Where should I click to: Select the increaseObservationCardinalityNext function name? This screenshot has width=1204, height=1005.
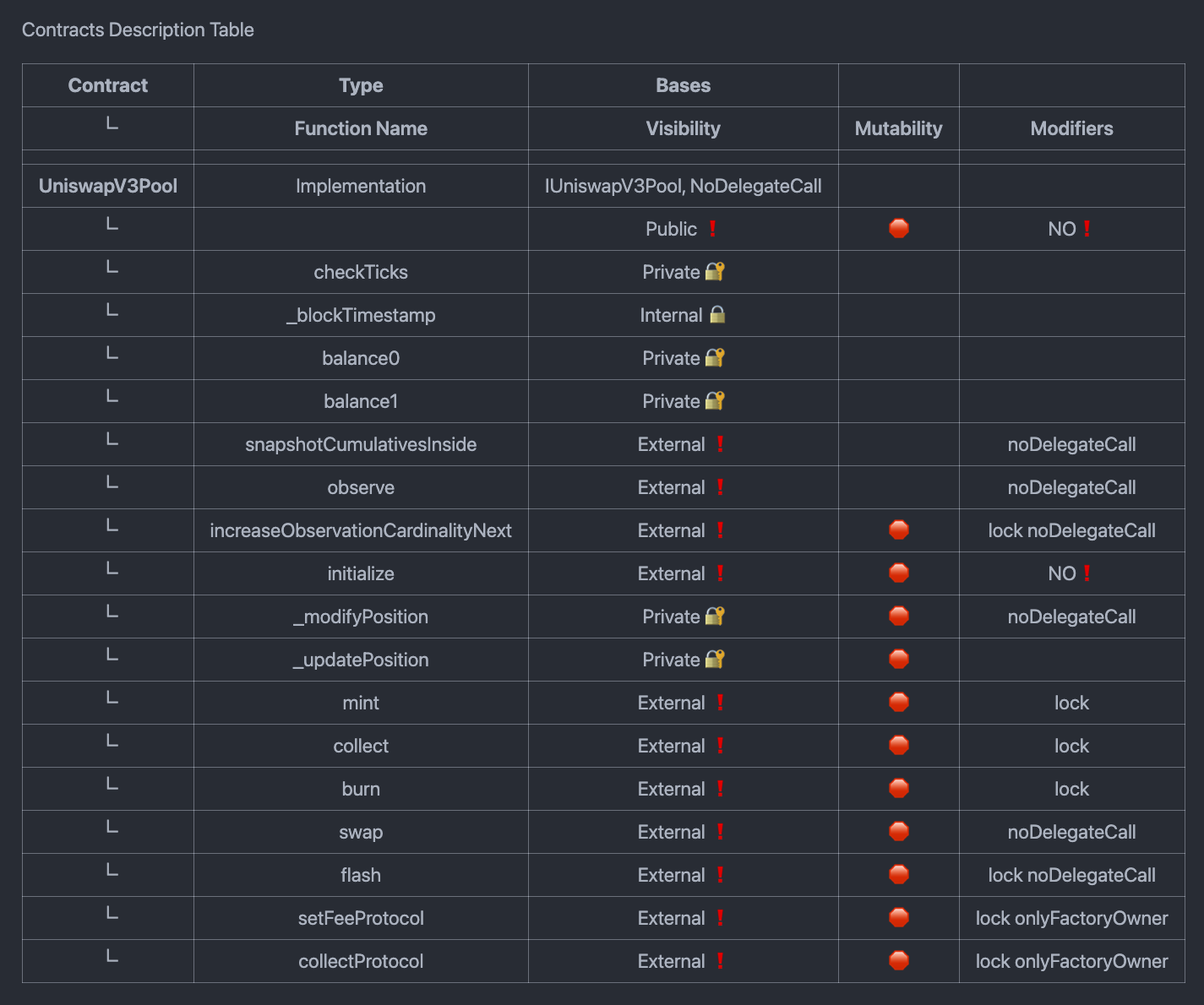[x=361, y=530]
